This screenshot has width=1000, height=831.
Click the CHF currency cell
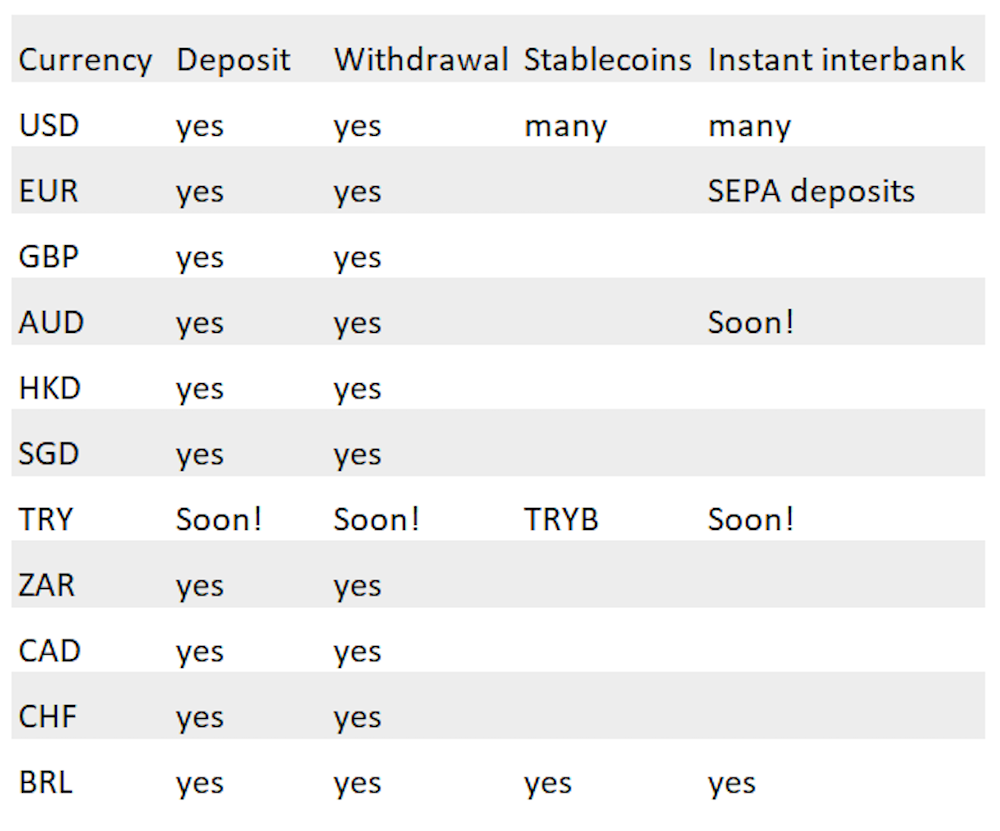tap(48, 717)
